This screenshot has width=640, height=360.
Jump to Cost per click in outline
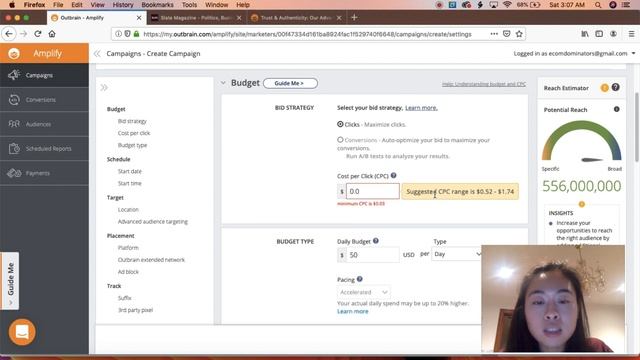[x=134, y=133]
